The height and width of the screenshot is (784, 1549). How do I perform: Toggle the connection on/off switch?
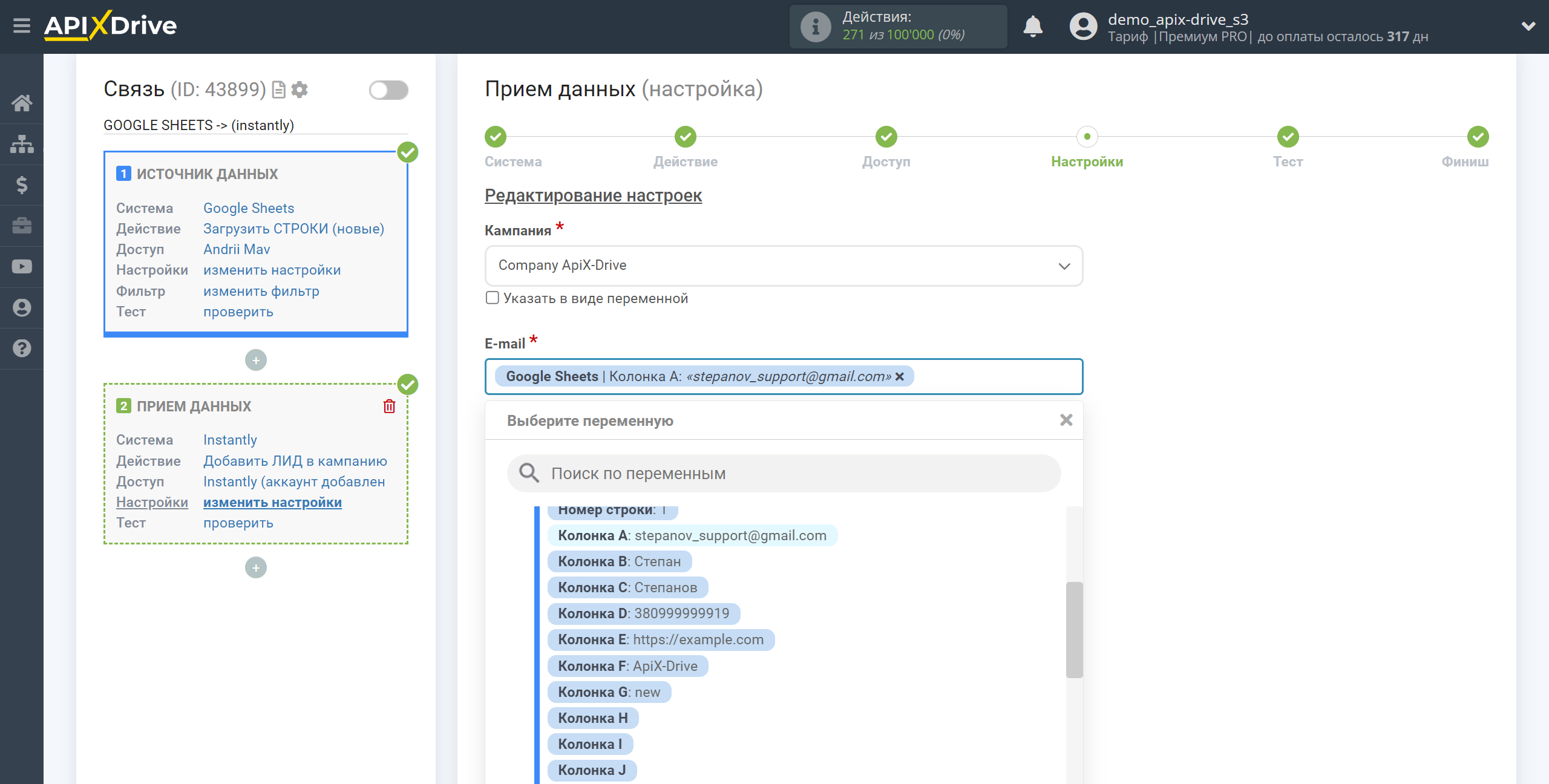[388, 90]
